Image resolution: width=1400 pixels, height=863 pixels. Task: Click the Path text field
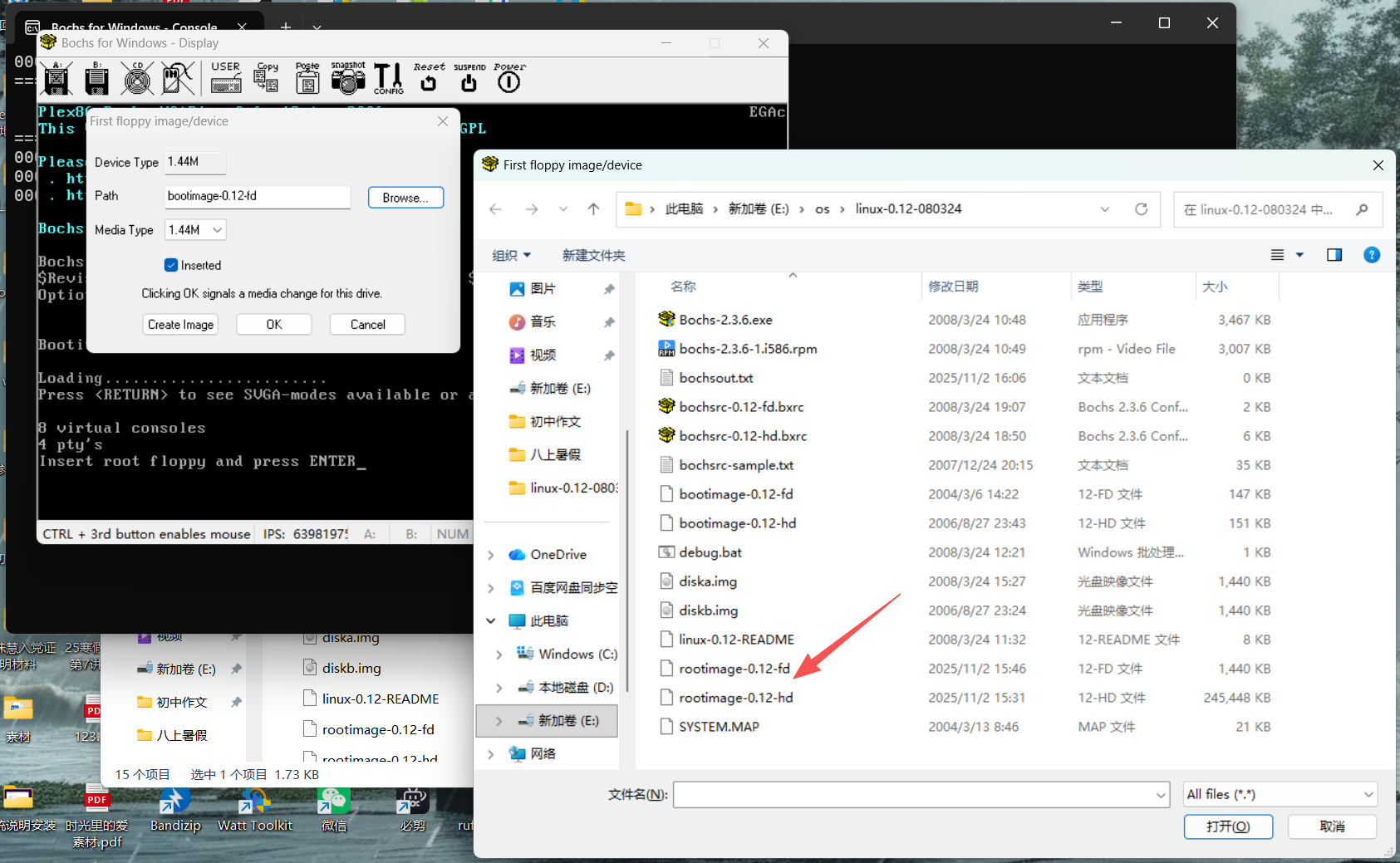(258, 196)
